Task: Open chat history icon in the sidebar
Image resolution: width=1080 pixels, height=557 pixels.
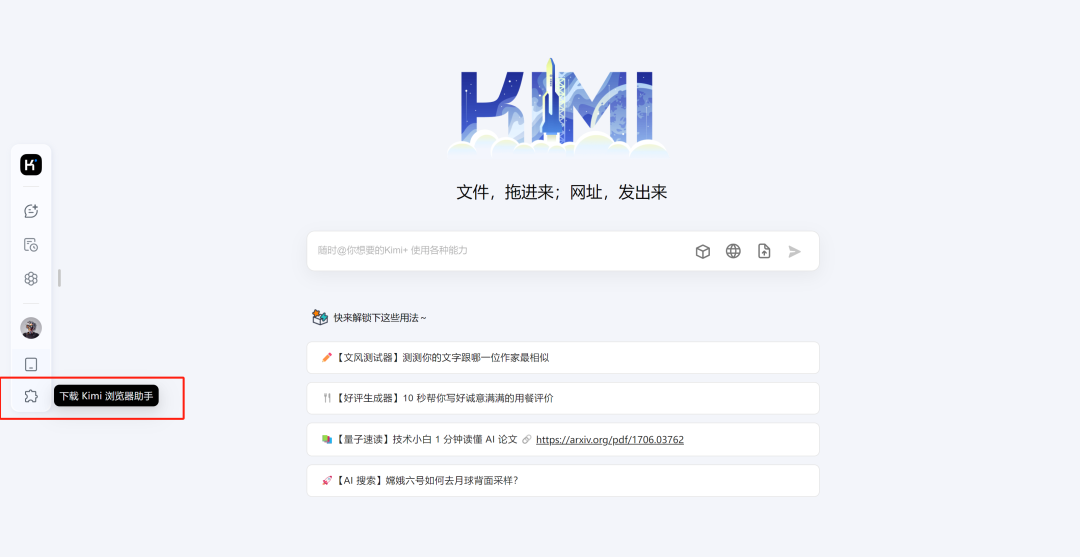Action: click(x=31, y=245)
